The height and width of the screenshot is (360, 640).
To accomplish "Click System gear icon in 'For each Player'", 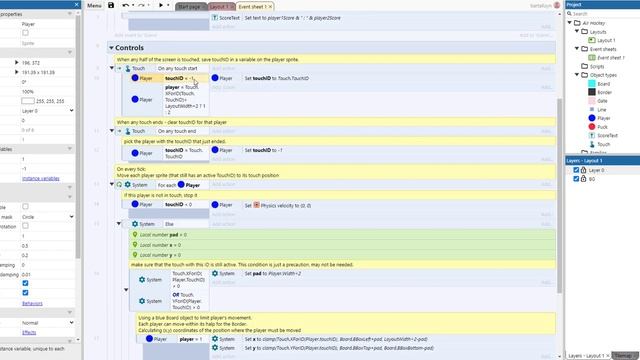I will [x=128, y=184].
